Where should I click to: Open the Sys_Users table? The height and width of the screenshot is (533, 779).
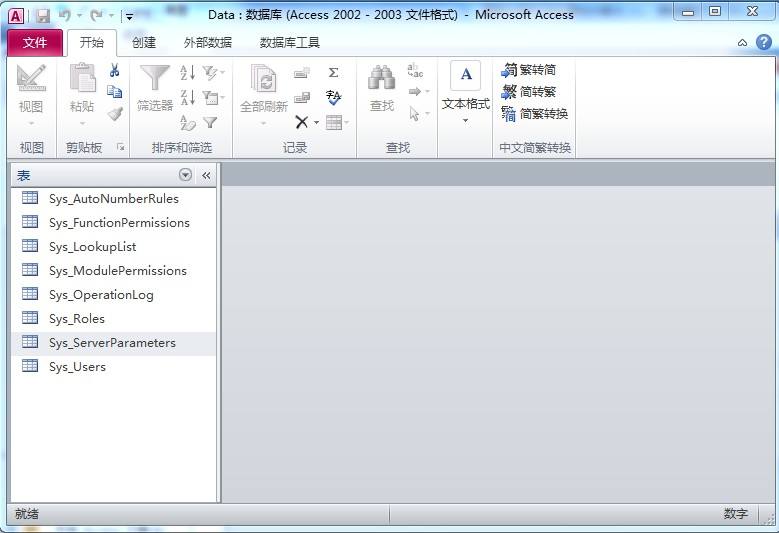click(77, 367)
